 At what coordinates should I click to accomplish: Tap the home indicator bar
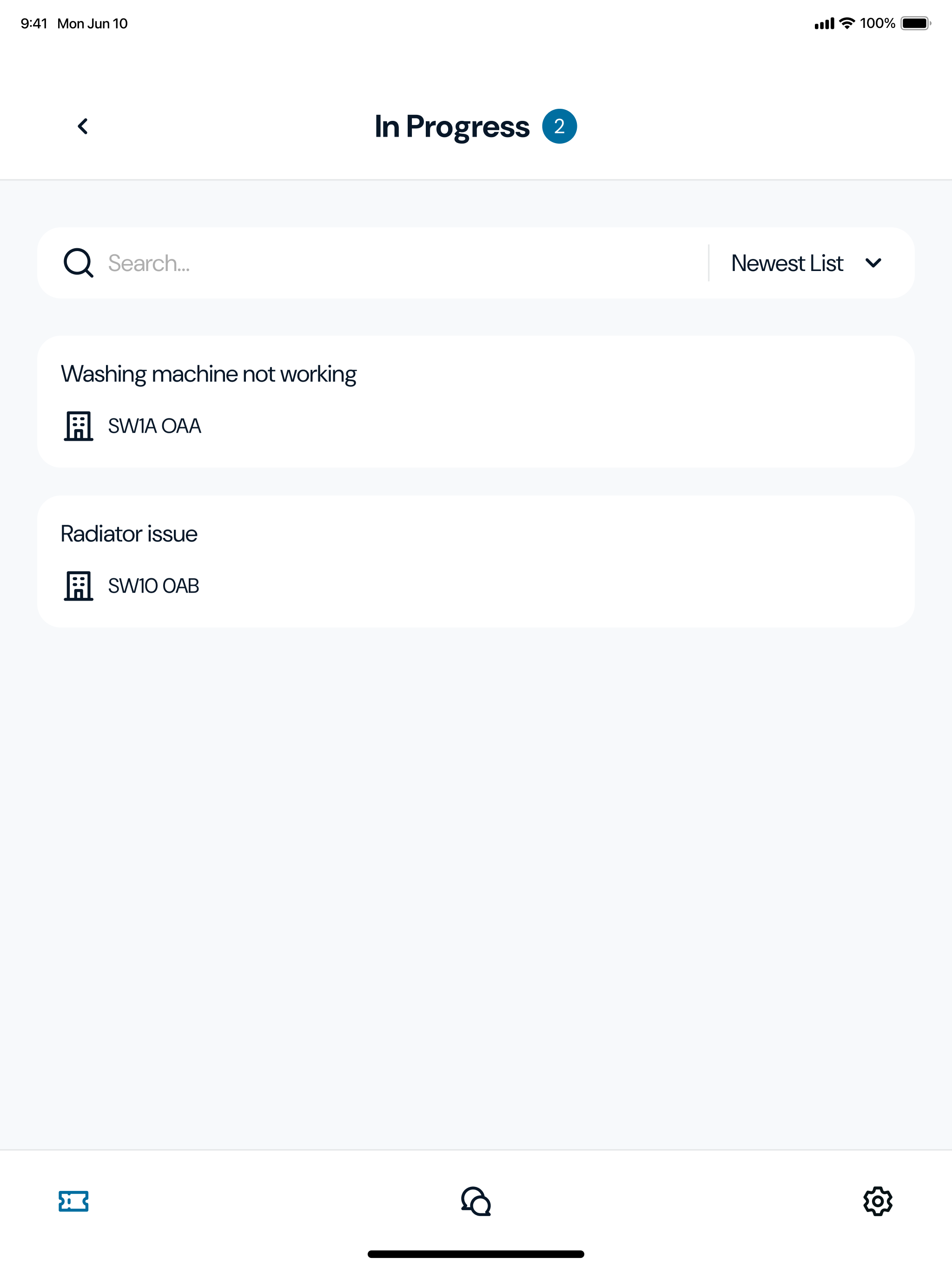pos(476,1254)
